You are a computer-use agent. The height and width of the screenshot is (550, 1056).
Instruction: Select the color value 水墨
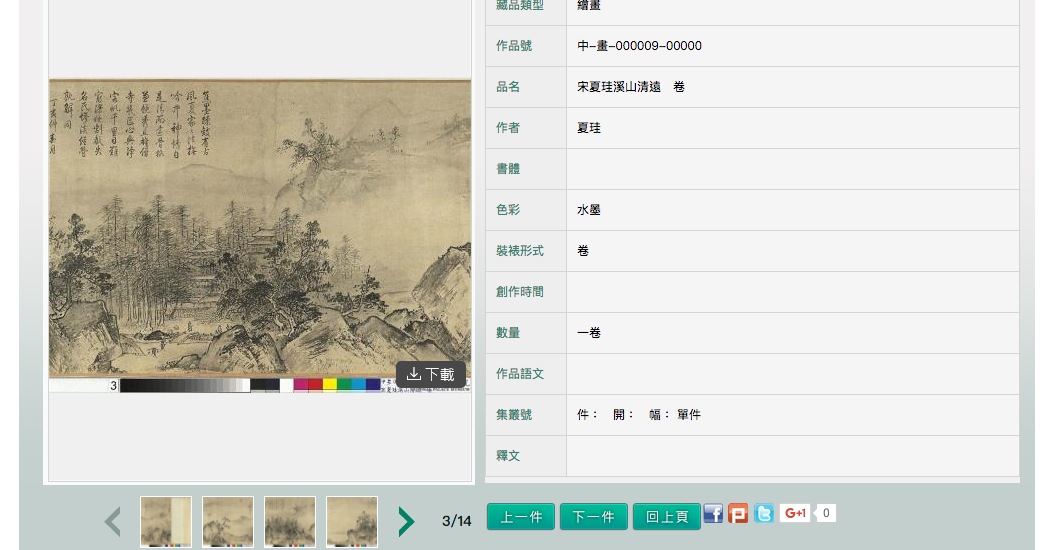589,210
